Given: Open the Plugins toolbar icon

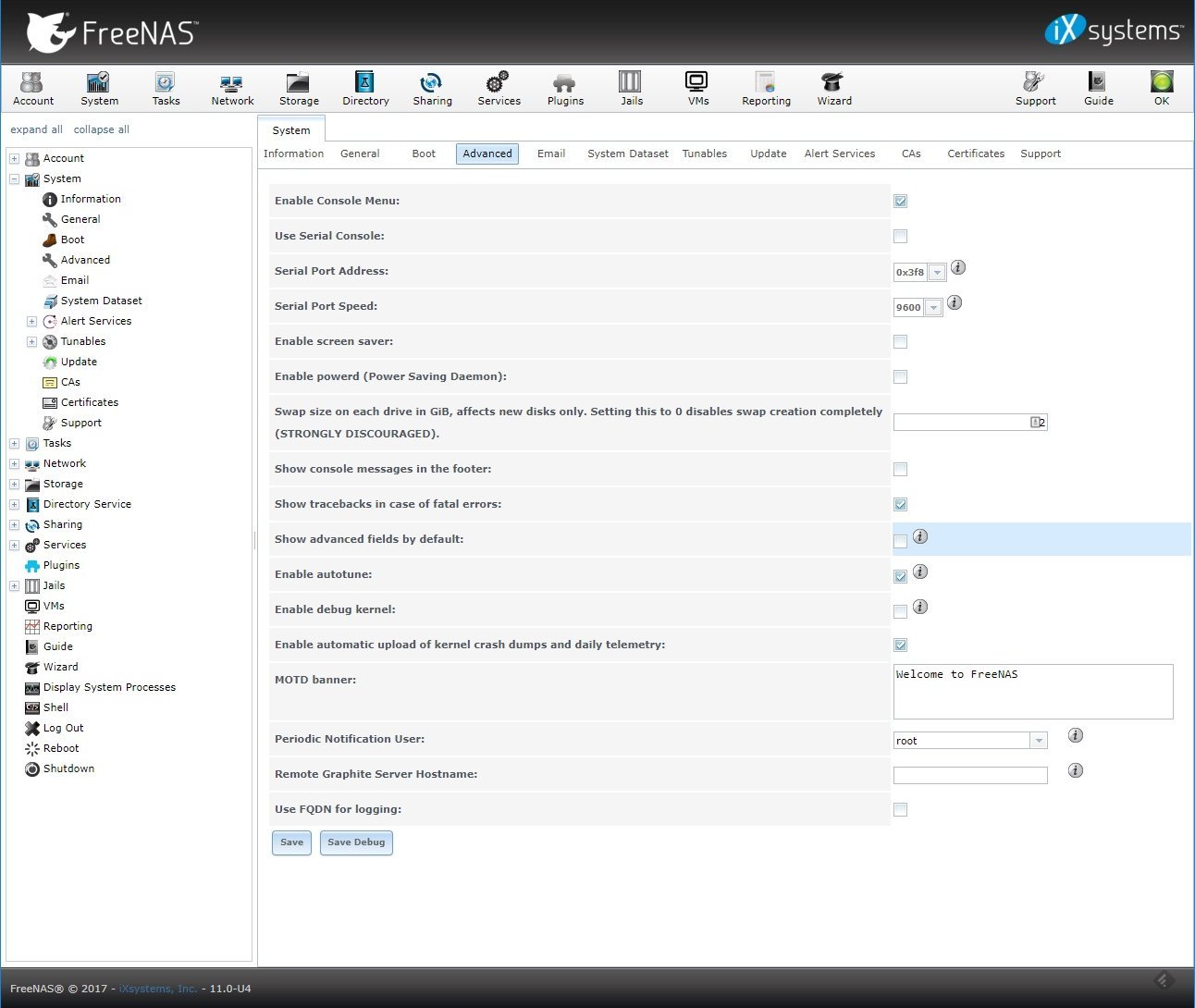Looking at the screenshot, I should coord(565,89).
